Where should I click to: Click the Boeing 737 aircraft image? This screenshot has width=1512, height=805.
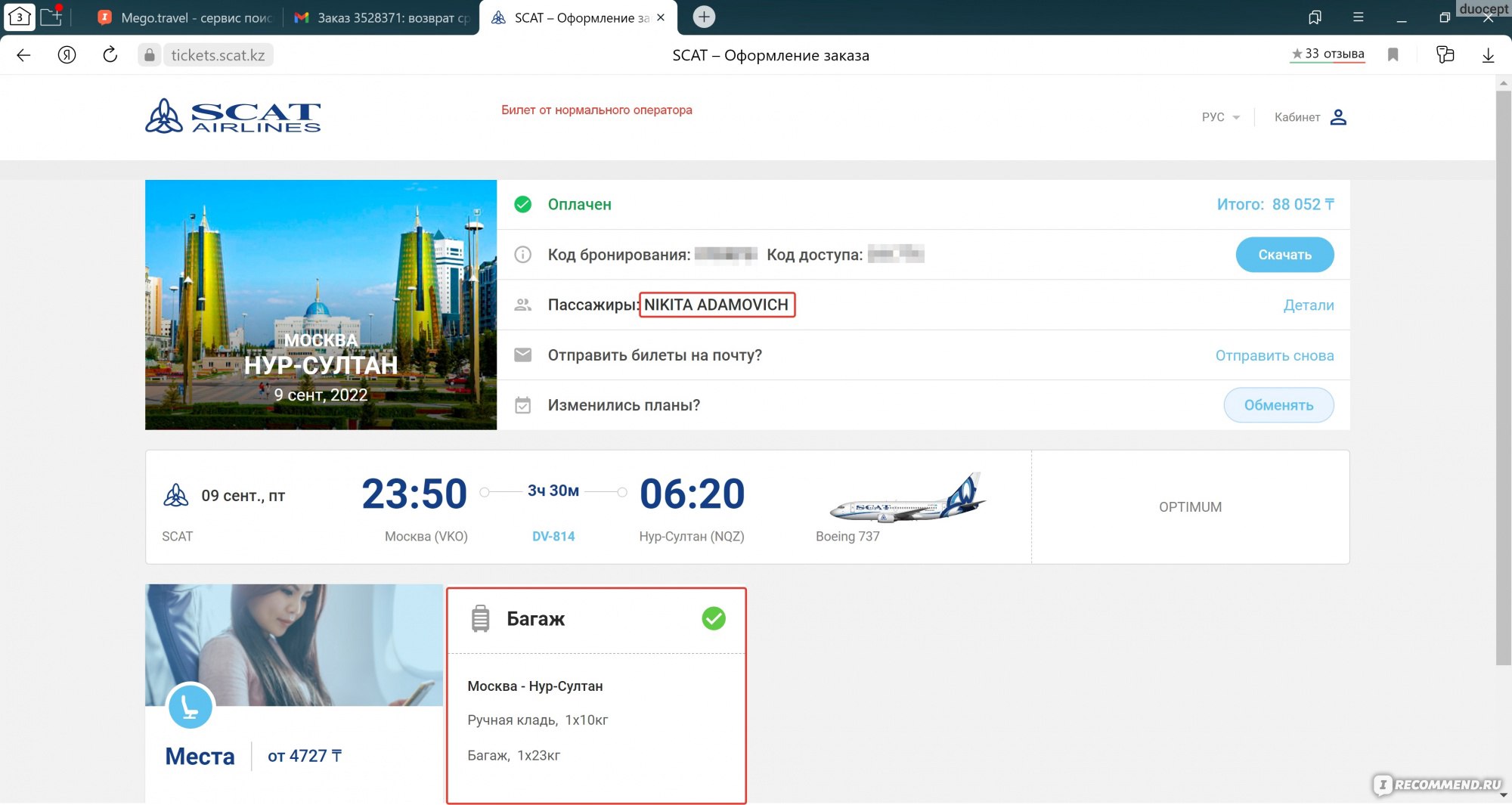[907, 498]
